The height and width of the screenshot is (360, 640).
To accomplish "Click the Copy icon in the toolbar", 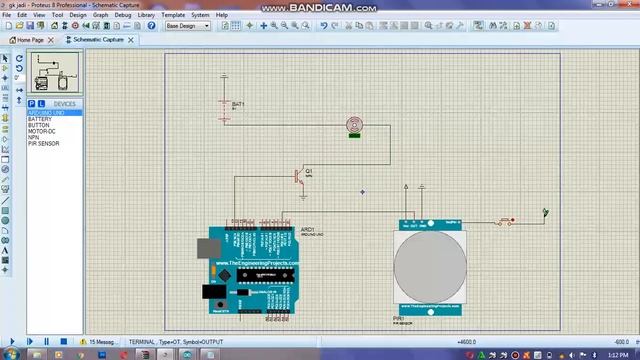I will click(359, 26).
